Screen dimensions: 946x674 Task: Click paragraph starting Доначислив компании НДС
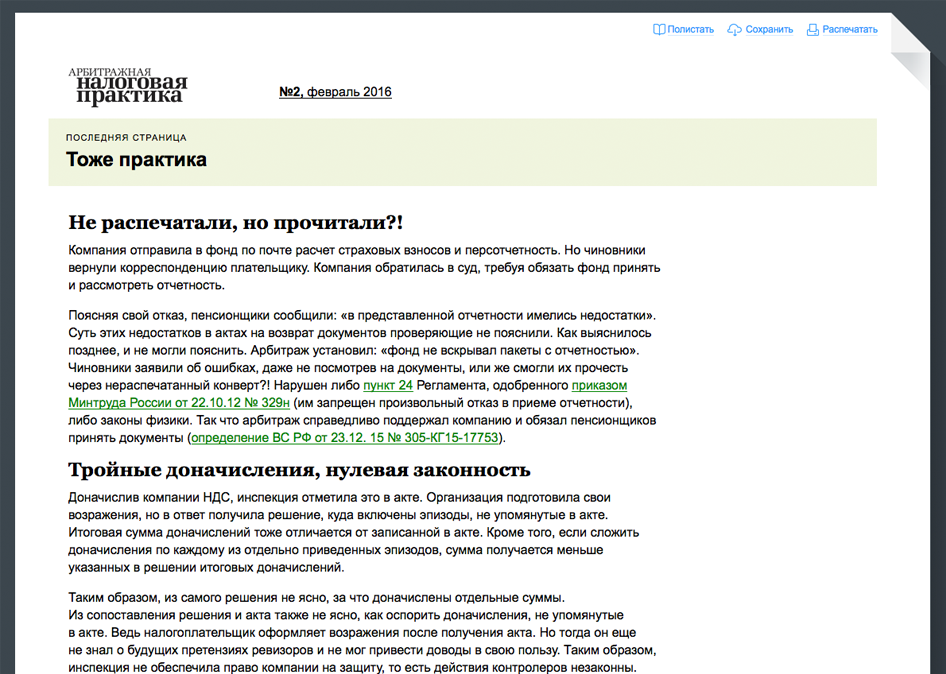point(354,532)
